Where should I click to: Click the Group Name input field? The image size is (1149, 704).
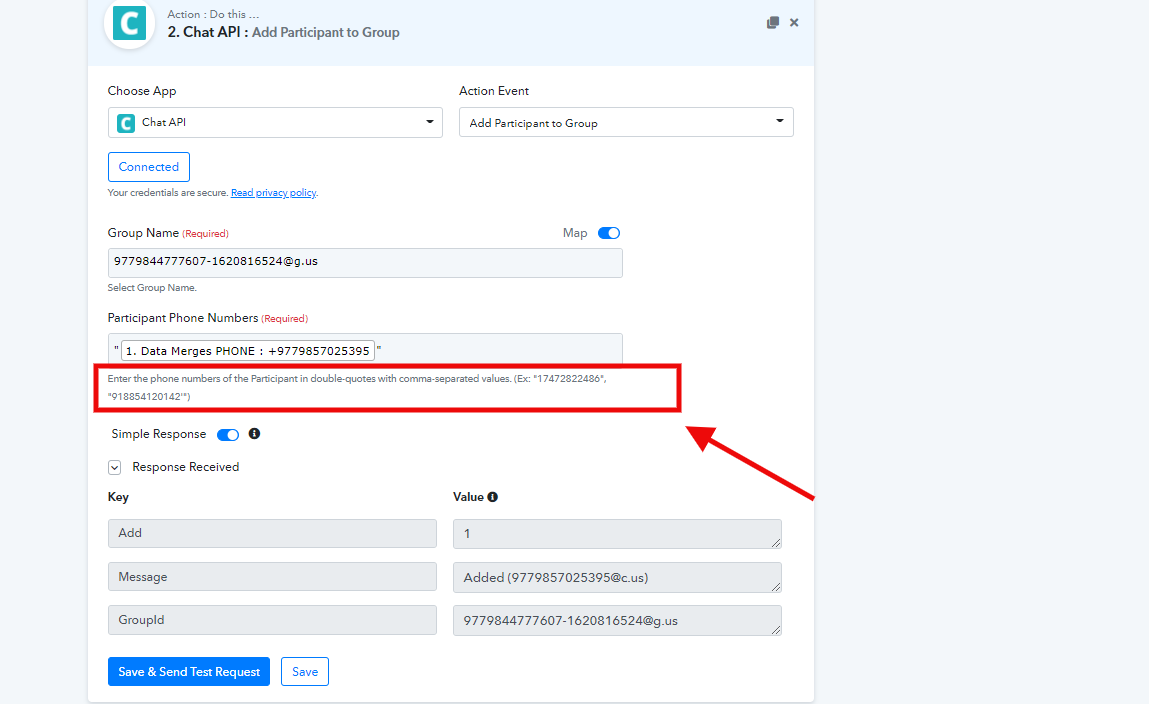(x=365, y=263)
